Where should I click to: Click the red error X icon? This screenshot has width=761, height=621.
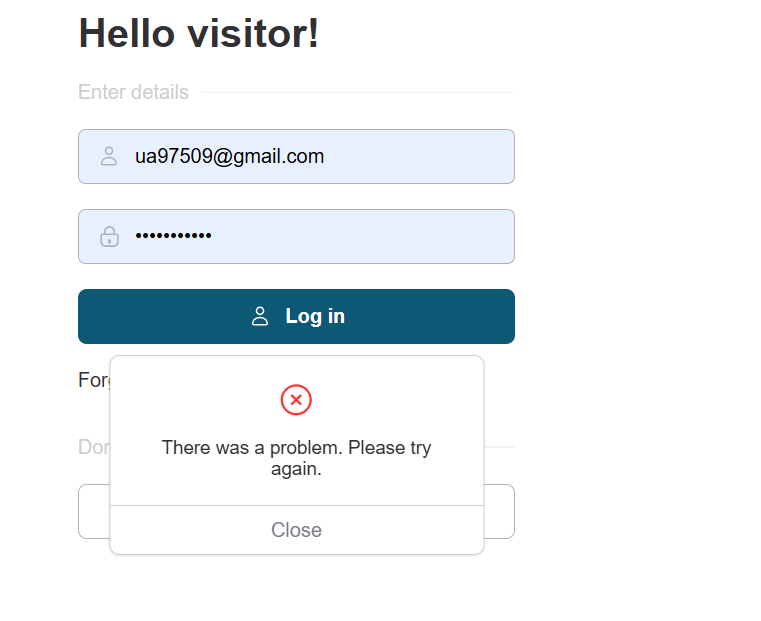pos(296,400)
